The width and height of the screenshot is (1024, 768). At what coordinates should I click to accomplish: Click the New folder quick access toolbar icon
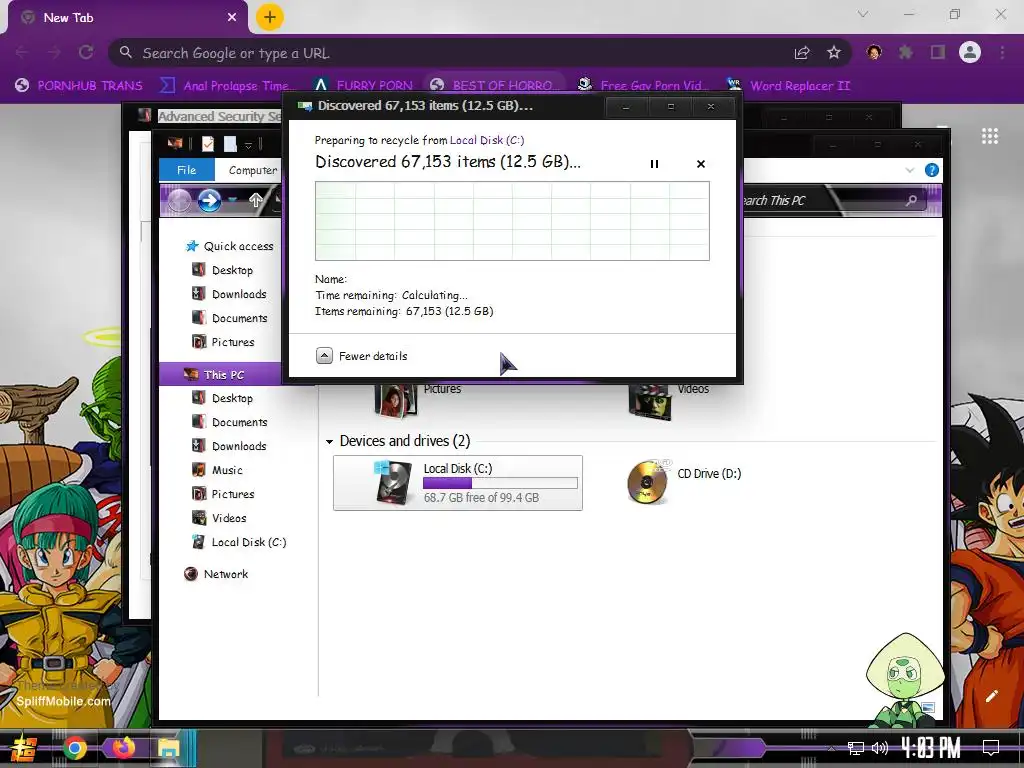click(x=230, y=144)
